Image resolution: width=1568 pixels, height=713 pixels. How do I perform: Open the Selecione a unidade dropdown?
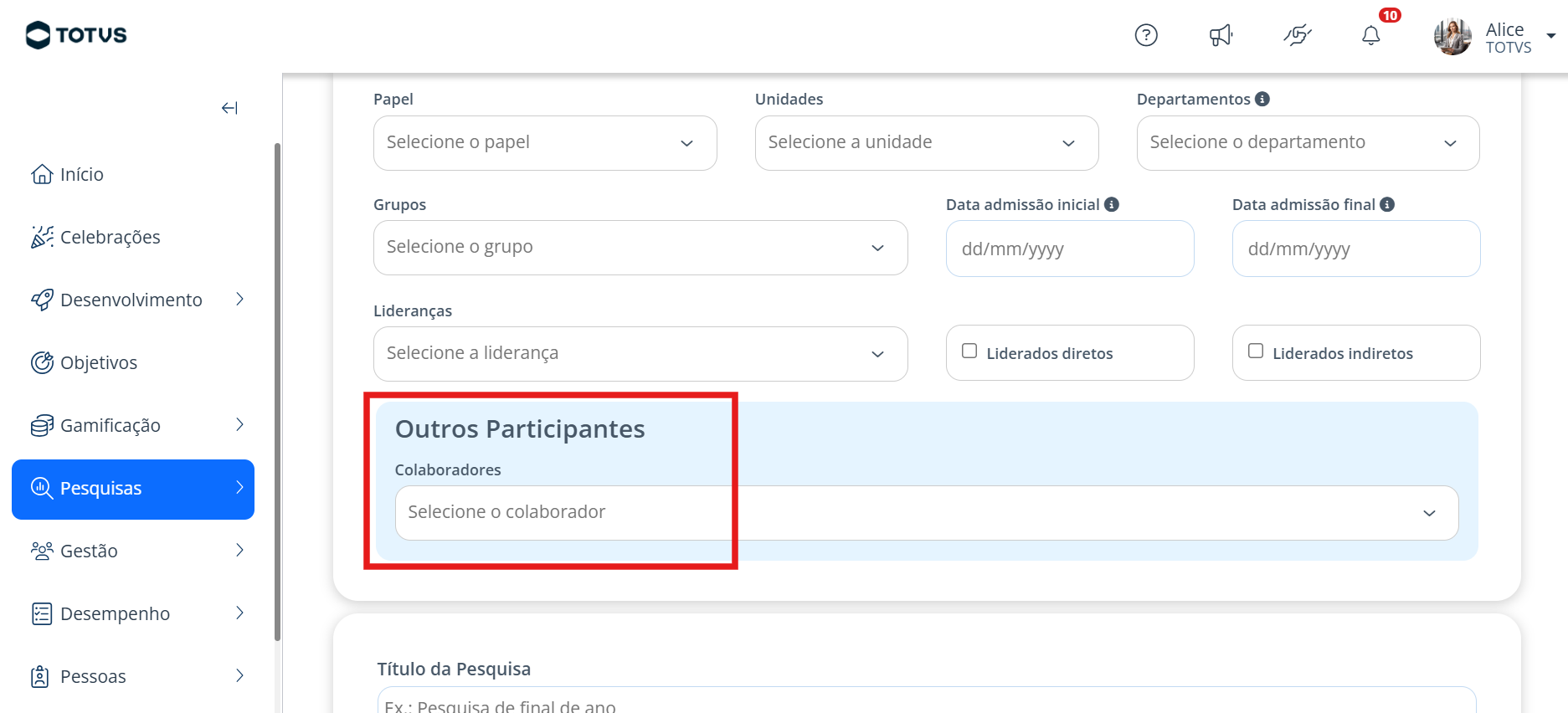coord(927,143)
